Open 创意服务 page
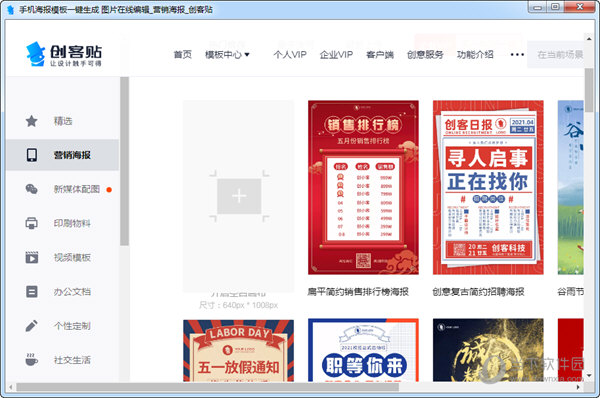 point(425,55)
